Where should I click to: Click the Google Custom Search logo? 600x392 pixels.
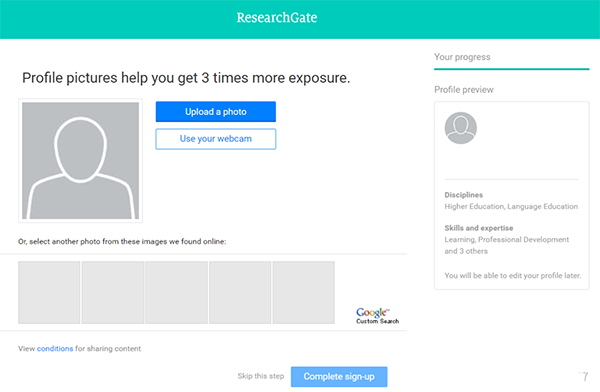[x=377, y=316]
